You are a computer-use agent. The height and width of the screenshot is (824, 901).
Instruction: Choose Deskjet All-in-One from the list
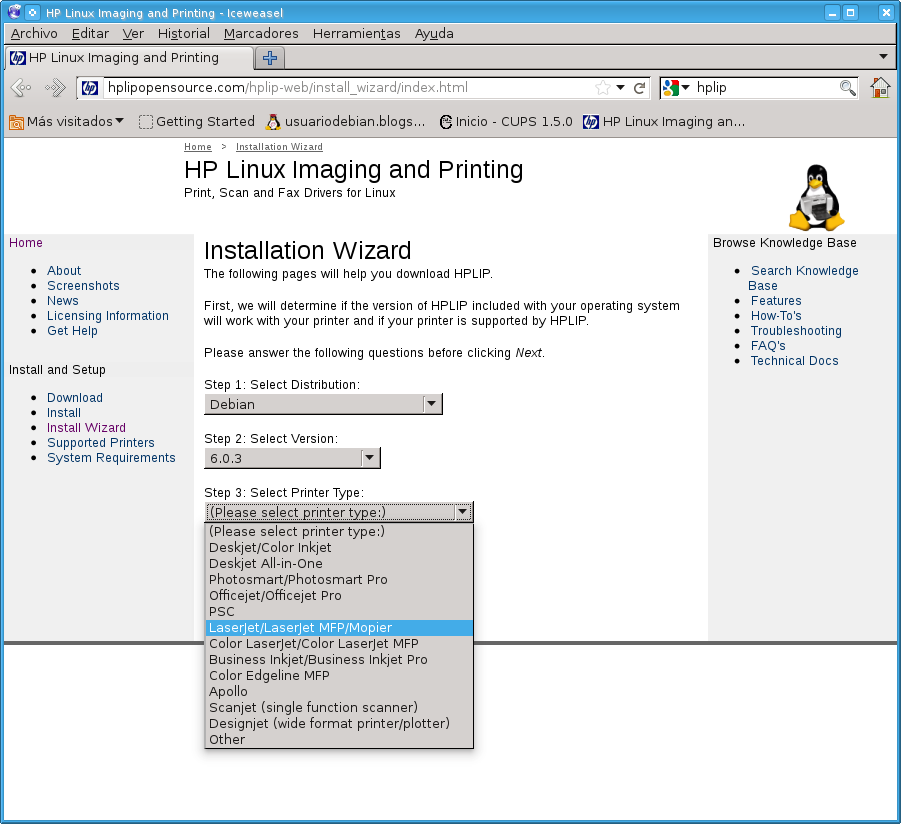pos(339,564)
